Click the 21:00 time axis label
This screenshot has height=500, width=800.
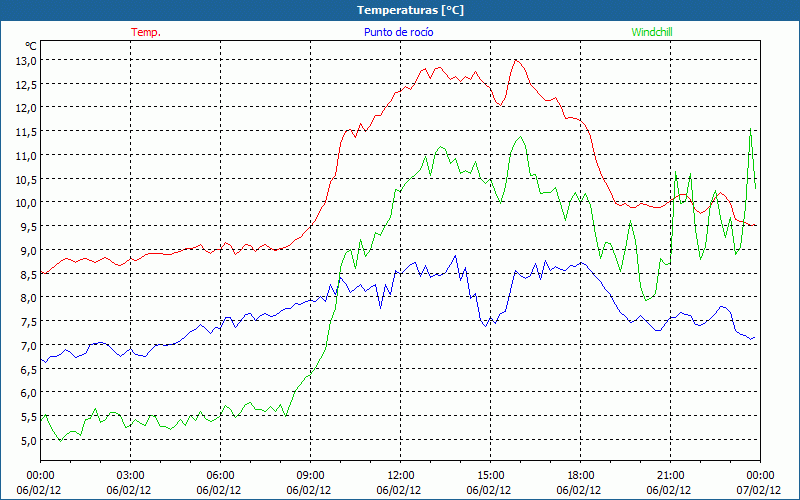670,475
